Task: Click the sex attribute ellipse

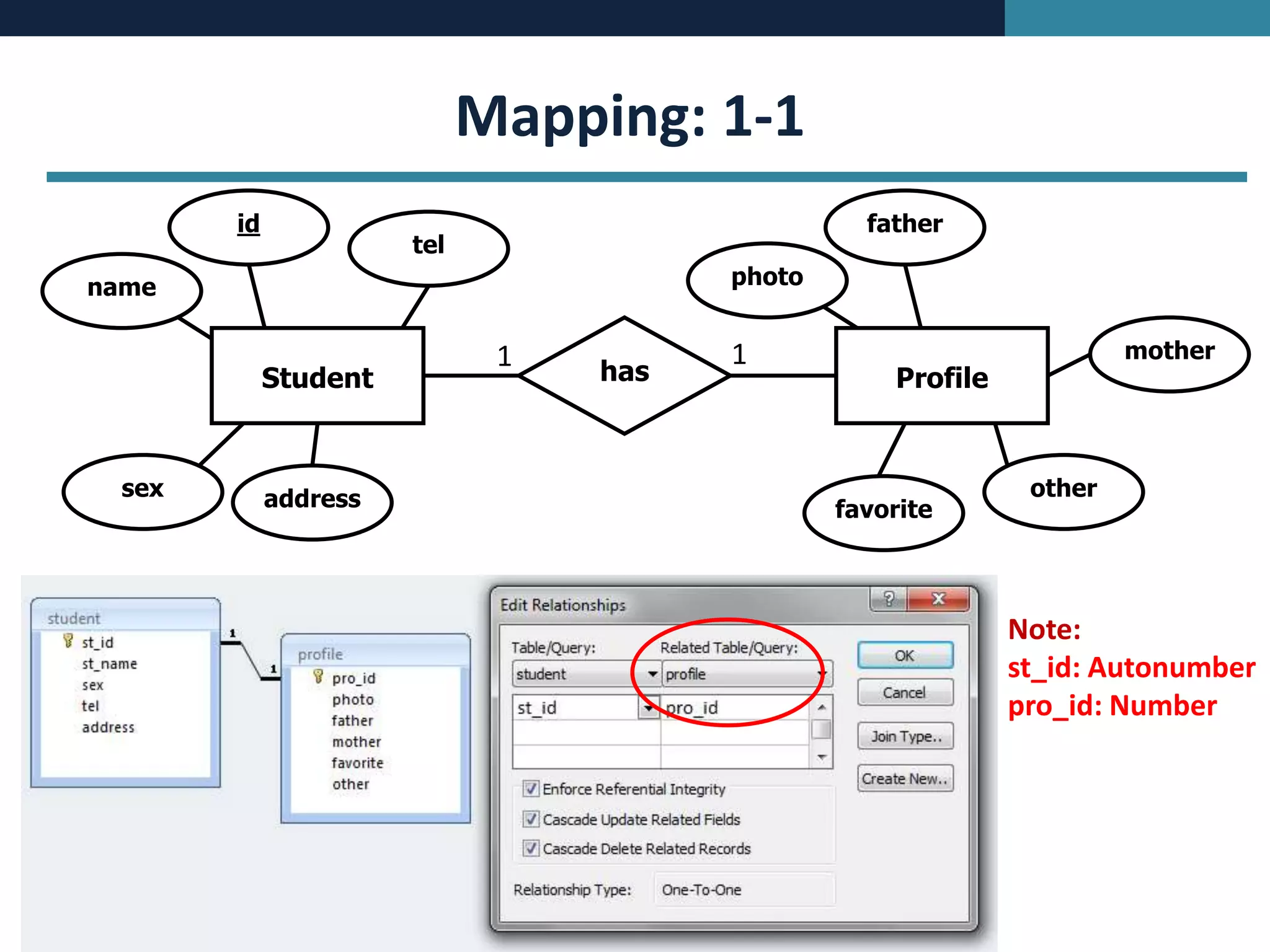Action: 143,491
